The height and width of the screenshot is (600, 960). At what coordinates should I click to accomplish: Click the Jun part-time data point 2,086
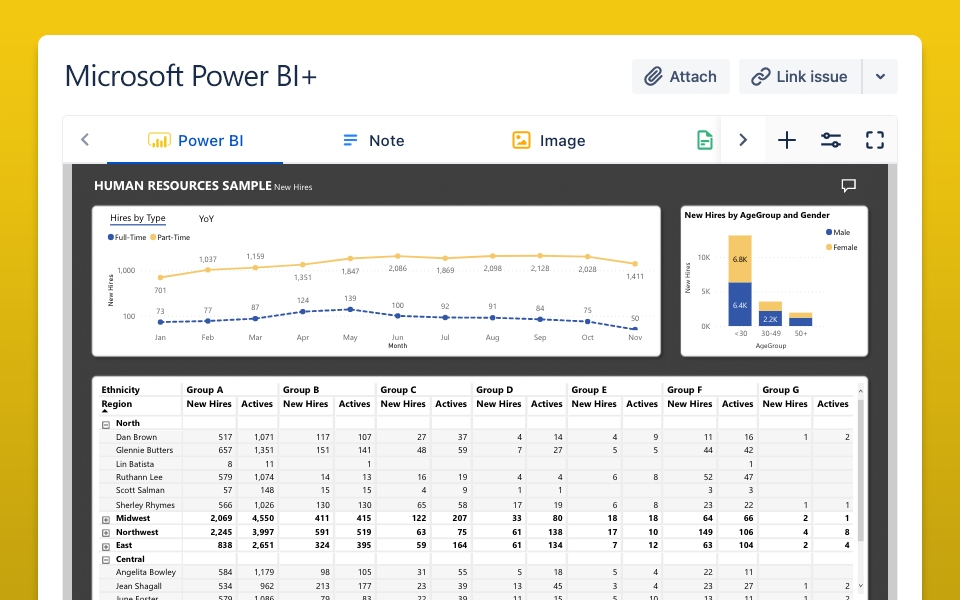pyautogui.click(x=397, y=256)
